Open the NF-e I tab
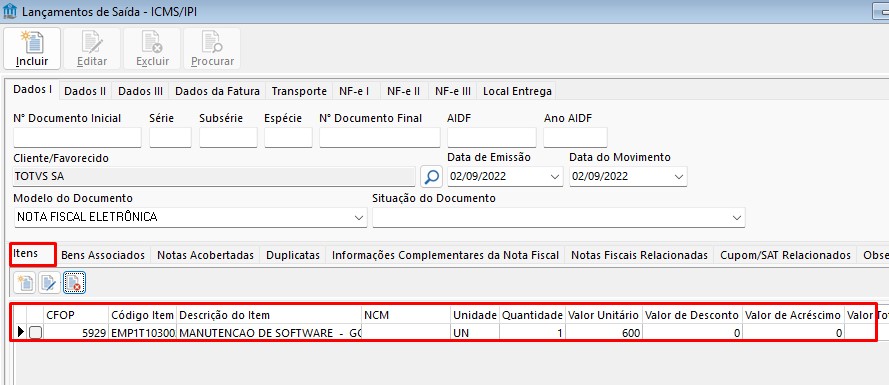The image size is (889, 385). click(354, 91)
